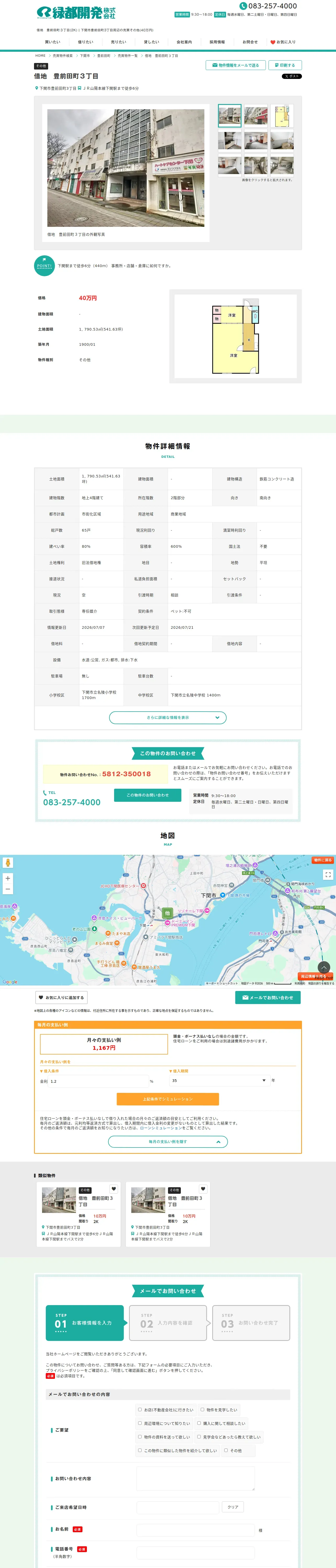Check 物件を見学したい option
This screenshot has height=1568, width=336.
tap(203, 1409)
